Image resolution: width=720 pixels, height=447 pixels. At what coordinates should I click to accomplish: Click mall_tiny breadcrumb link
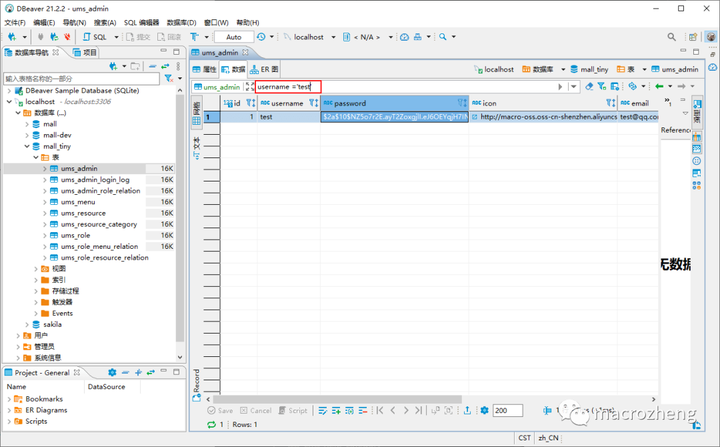pos(589,69)
